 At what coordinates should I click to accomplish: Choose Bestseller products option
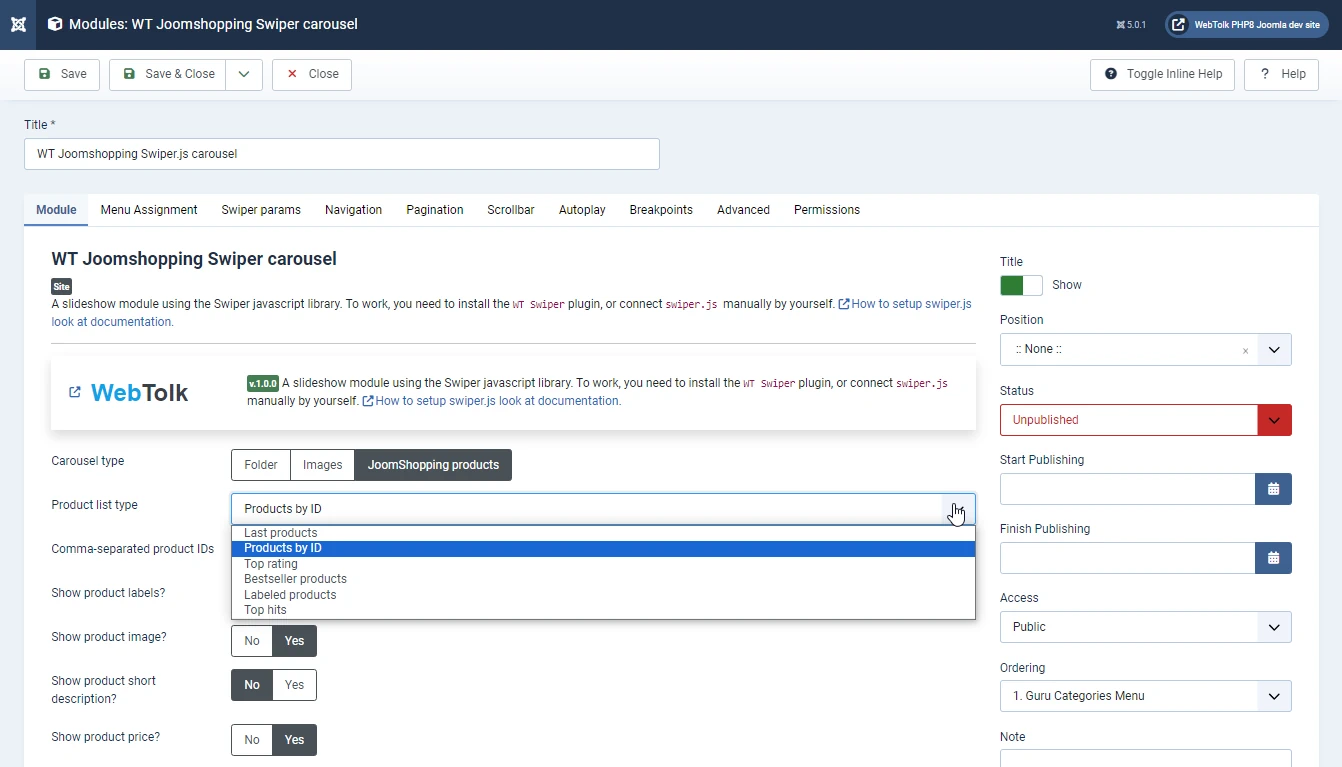click(x=603, y=579)
